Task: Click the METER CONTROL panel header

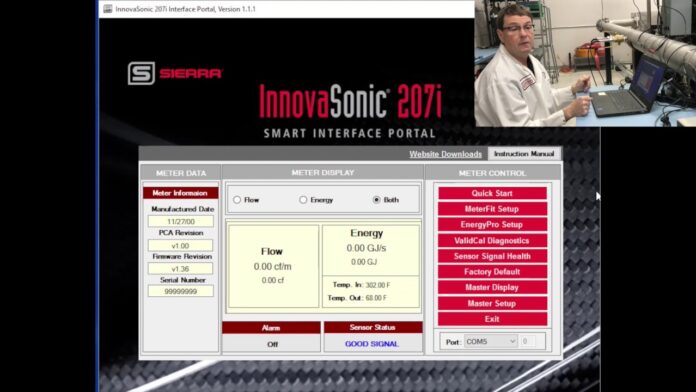Action: (492, 173)
